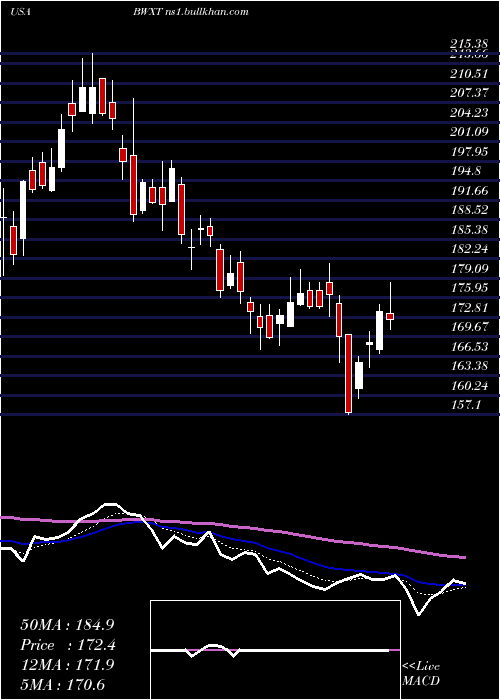This screenshot has width=500, height=700.
Task: Click the 204.23 price level label
Action: [469, 112]
